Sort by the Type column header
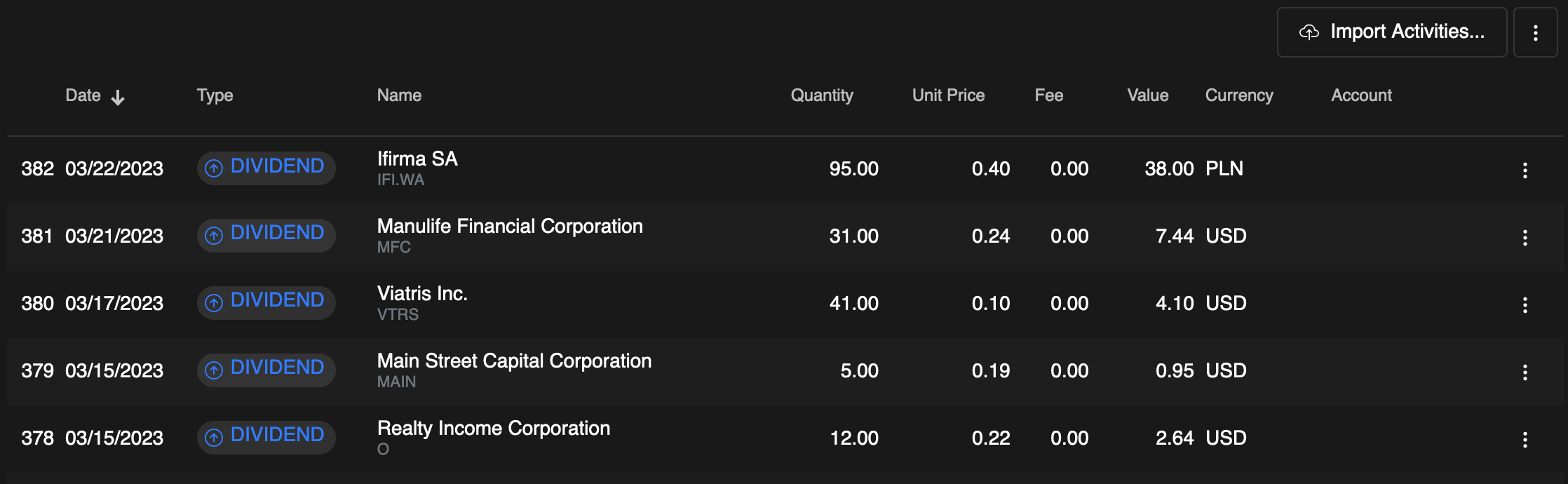The image size is (1568, 484). [x=215, y=95]
